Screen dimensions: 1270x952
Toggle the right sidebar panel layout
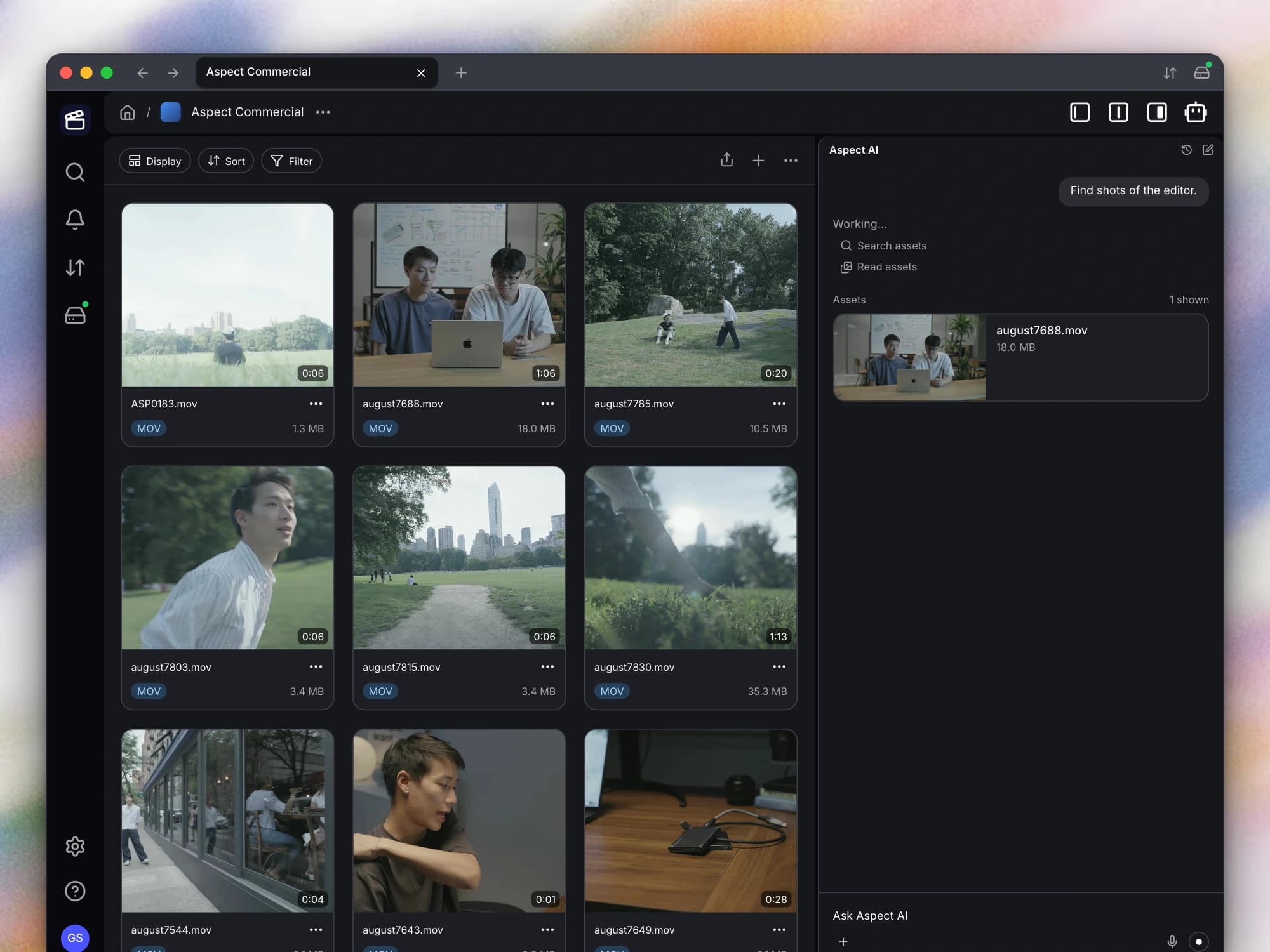(x=1157, y=112)
